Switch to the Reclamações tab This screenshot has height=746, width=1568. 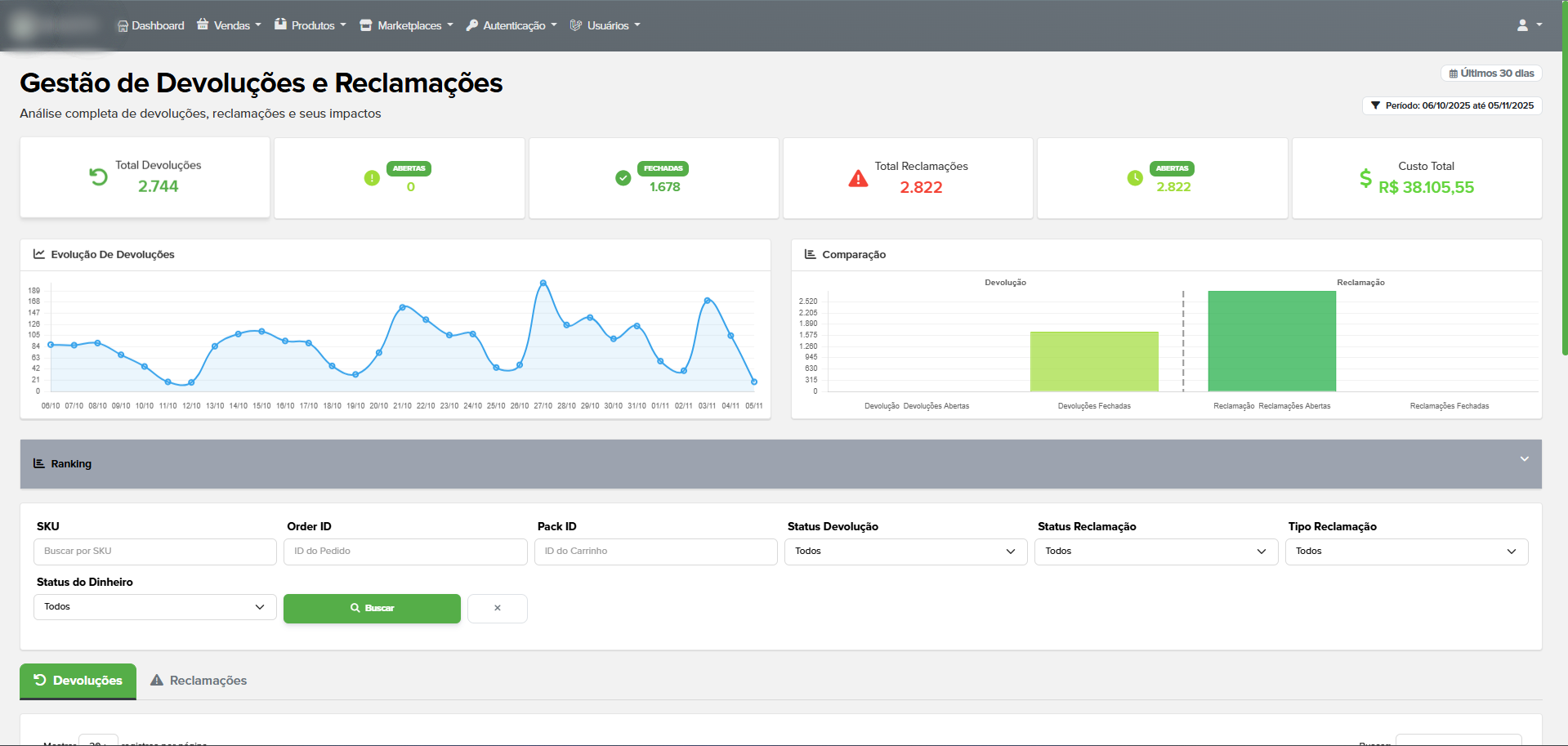point(199,680)
